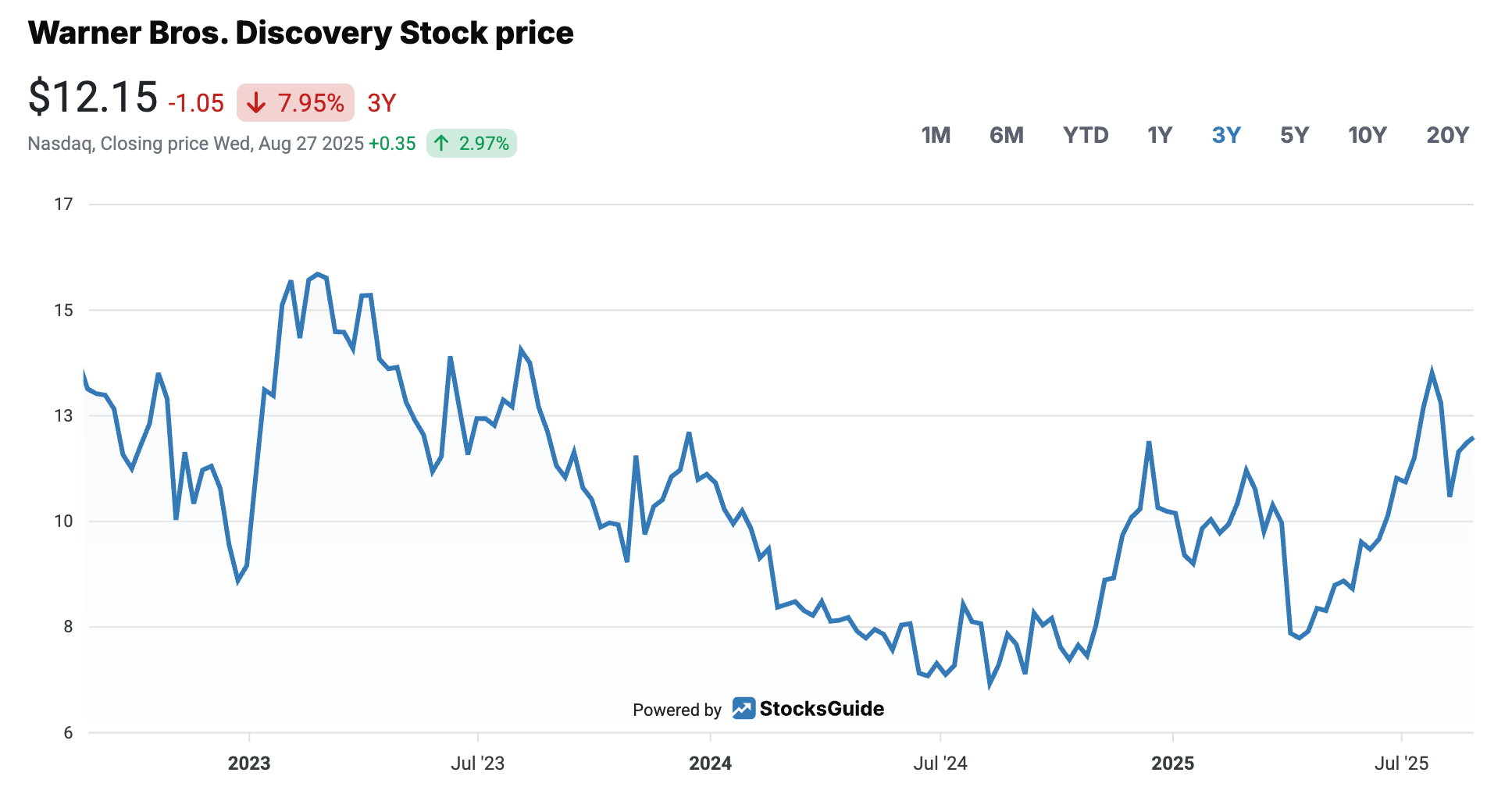Click the Powered by text
1512x801 pixels.
pyautogui.click(x=676, y=710)
